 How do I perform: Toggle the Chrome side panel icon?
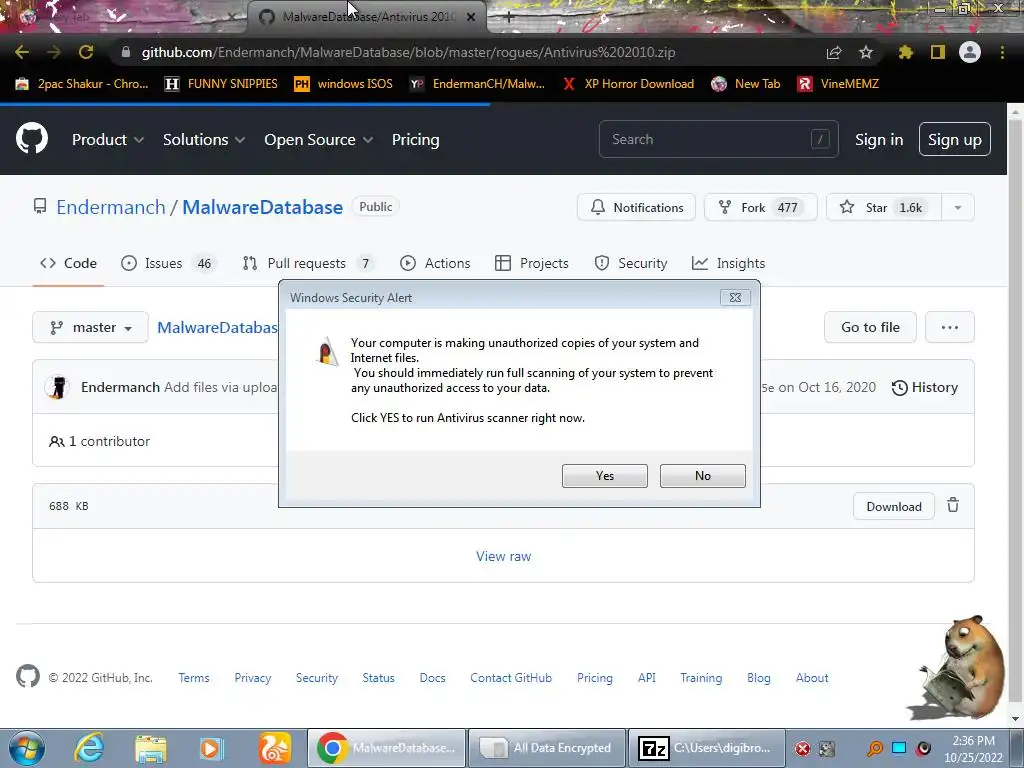click(x=938, y=52)
